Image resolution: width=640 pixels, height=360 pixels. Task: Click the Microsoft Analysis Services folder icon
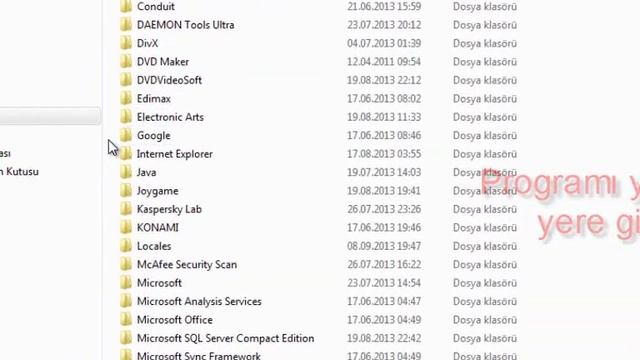[x=126, y=301]
